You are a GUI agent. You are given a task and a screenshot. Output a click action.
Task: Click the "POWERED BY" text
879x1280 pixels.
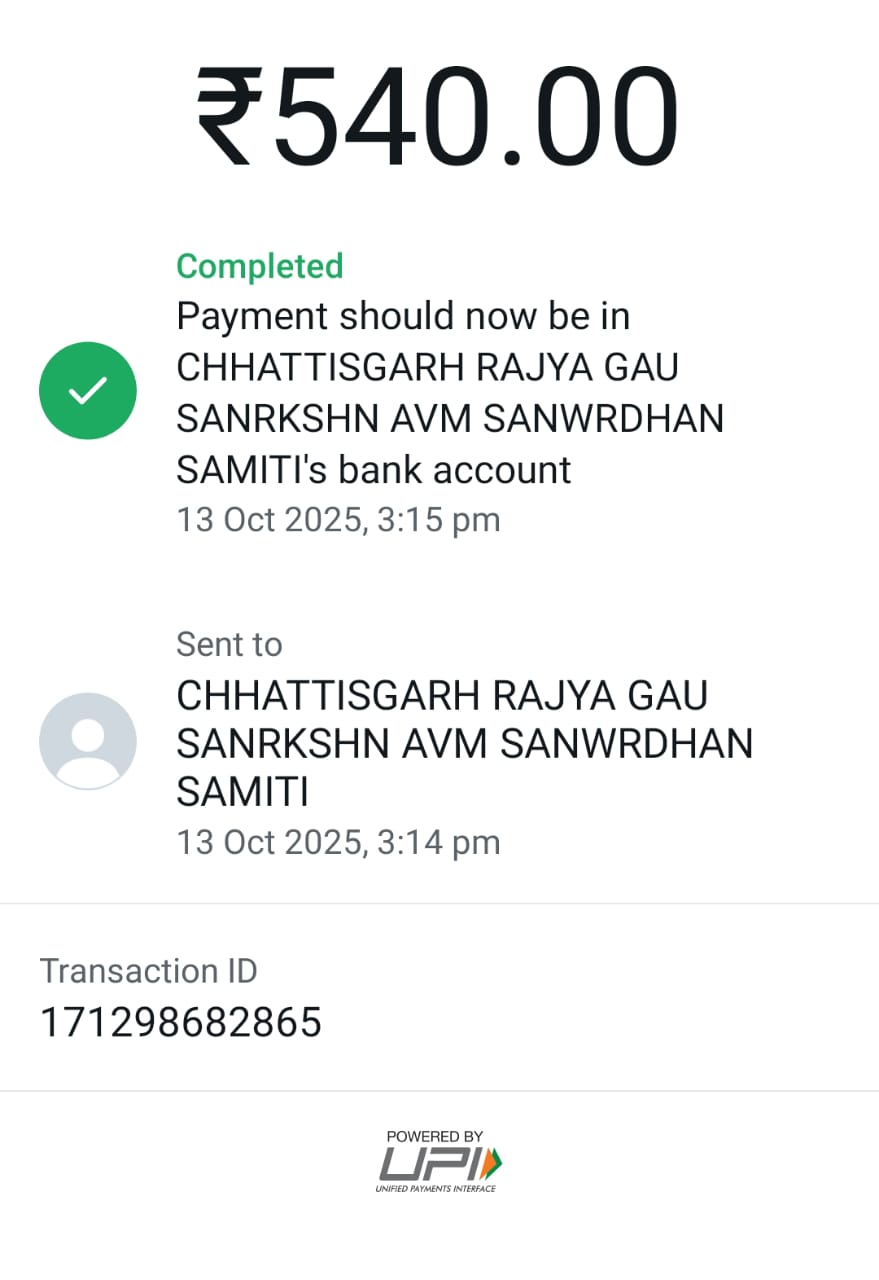tap(435, 1136)
